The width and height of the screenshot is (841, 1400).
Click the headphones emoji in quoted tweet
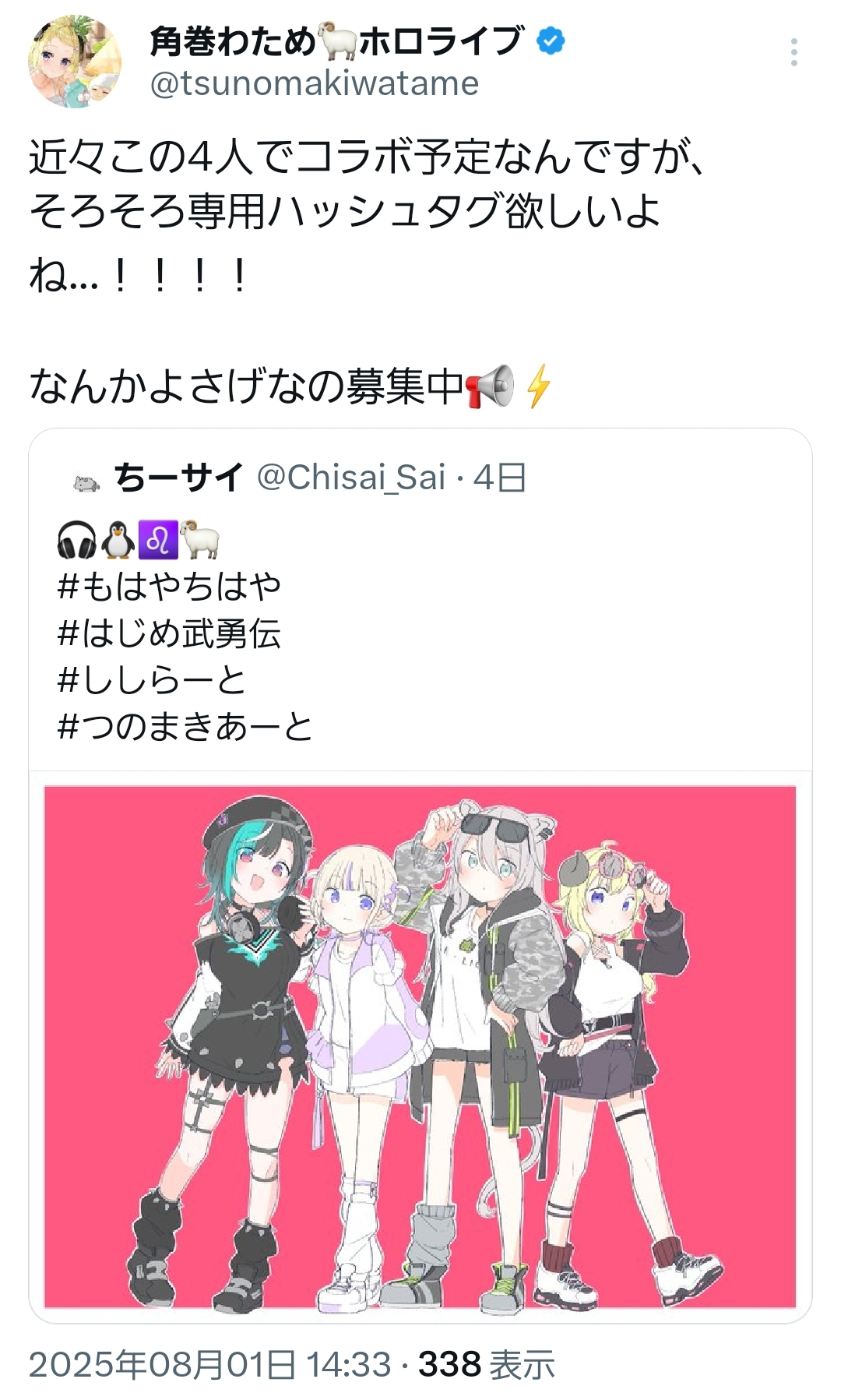[77, 540]
